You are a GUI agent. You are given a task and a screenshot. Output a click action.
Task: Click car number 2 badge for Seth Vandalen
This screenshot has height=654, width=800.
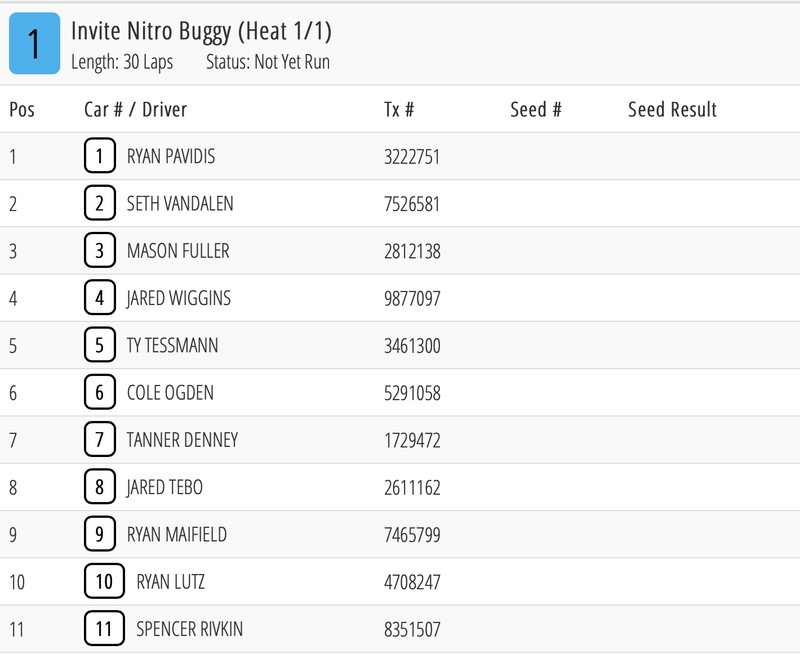click(x=99, y=203)
